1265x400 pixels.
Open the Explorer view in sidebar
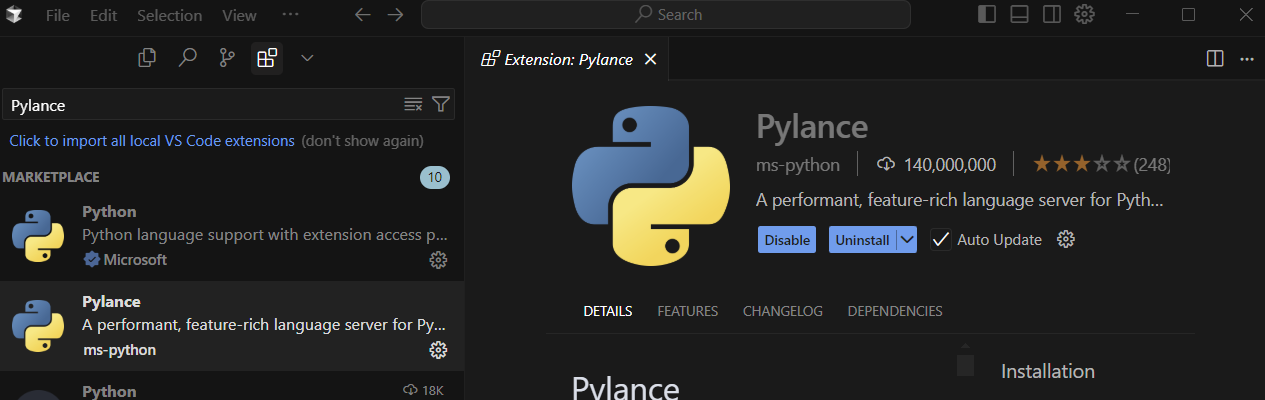(x=147, y=58)
